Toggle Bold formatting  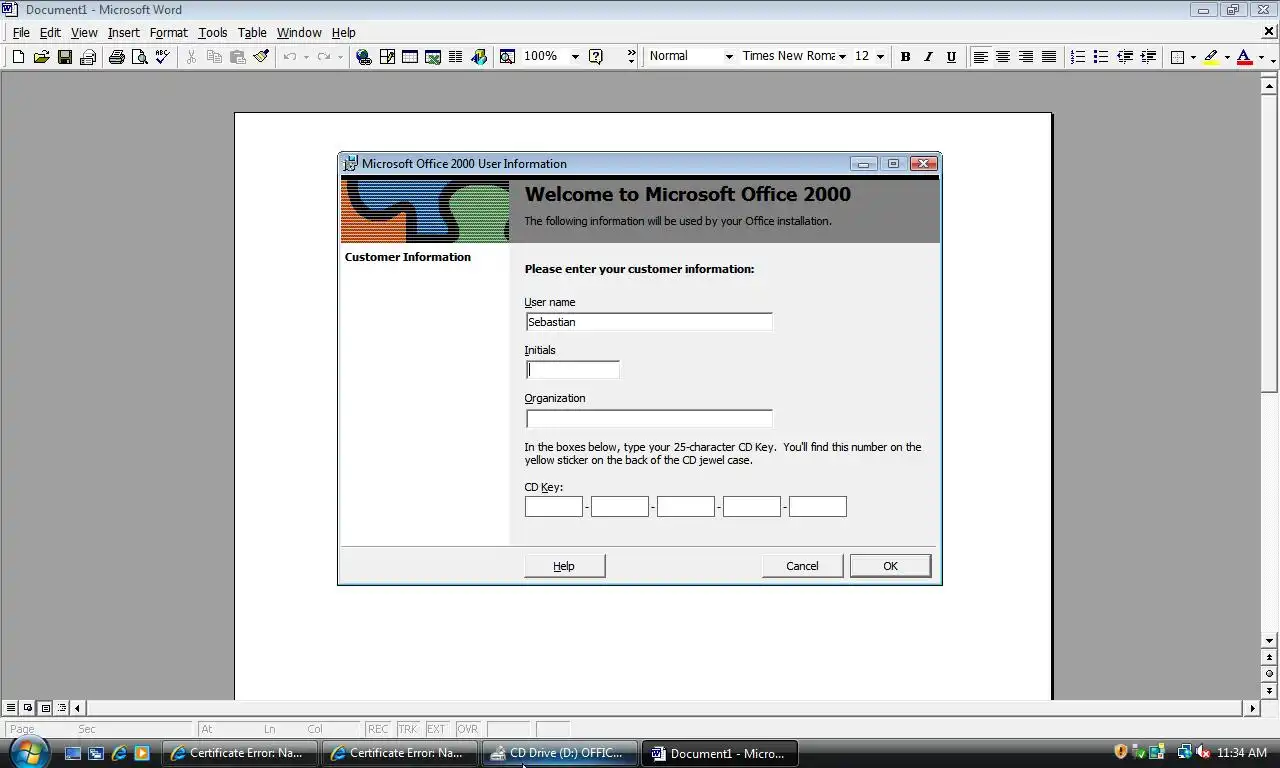pos(905,57)
